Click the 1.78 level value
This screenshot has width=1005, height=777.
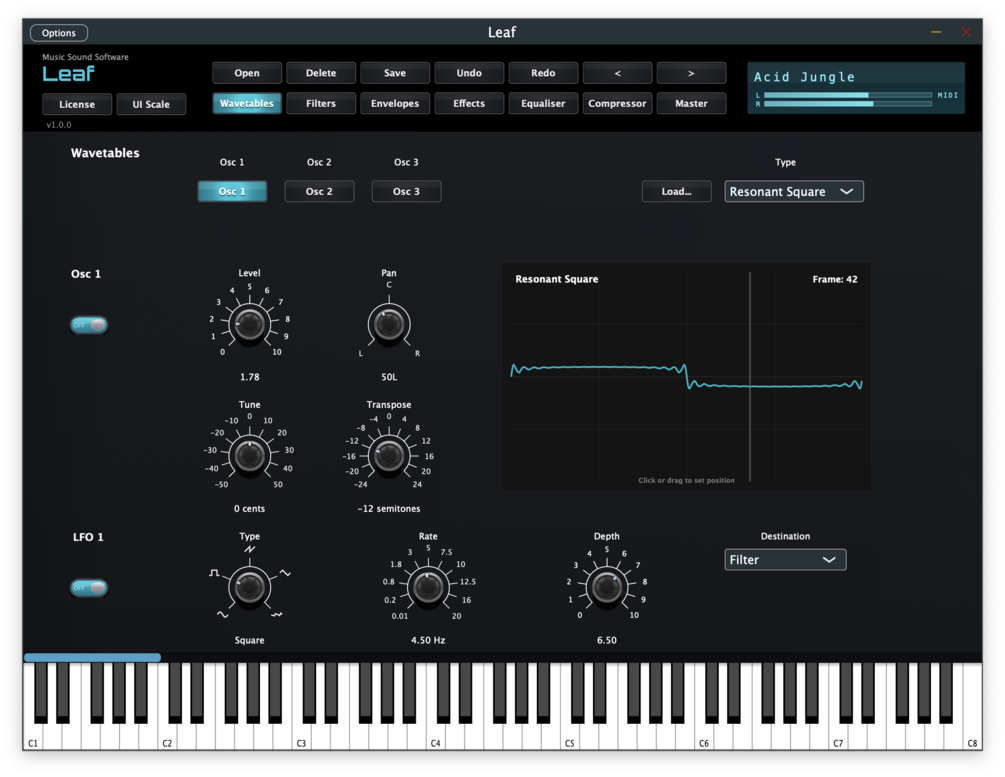[x=249, y=377]
